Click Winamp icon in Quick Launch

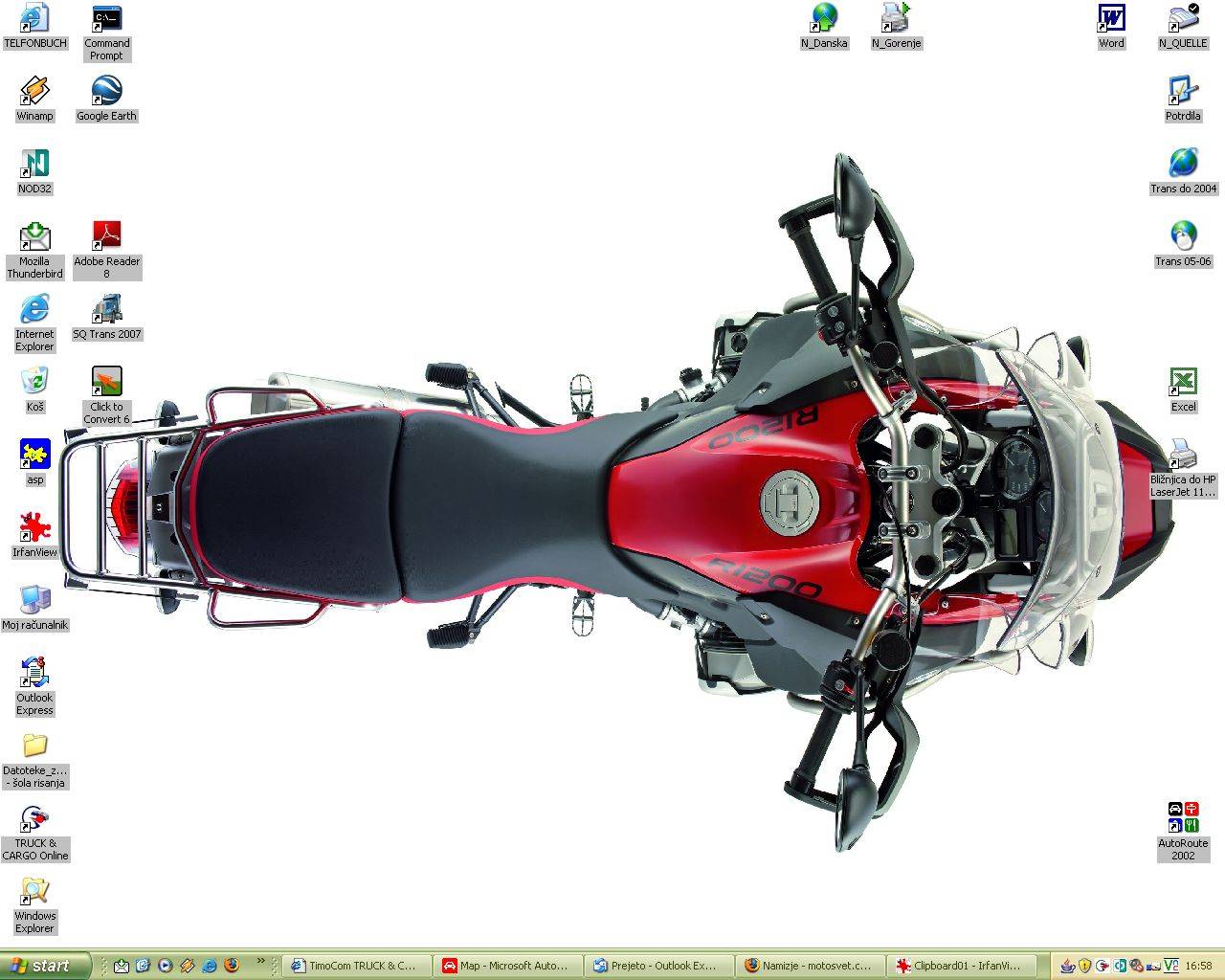tap(187, 966)
